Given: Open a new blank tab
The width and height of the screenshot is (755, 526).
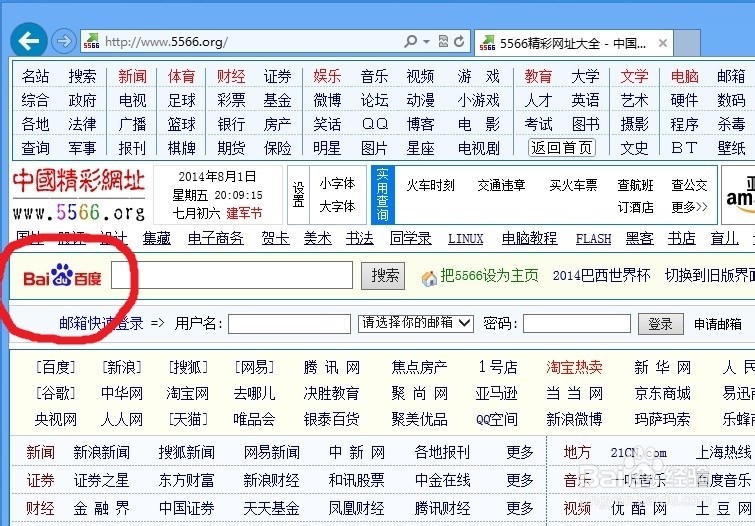Looking at the screenshot, I should coord(687,43).
